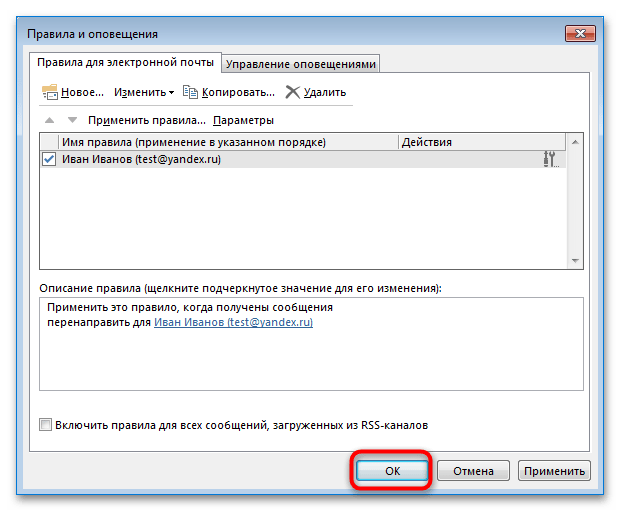Screen dimensions: 620x511
Task: Open the Изменить dropdown menu
Action: [144, 92]
